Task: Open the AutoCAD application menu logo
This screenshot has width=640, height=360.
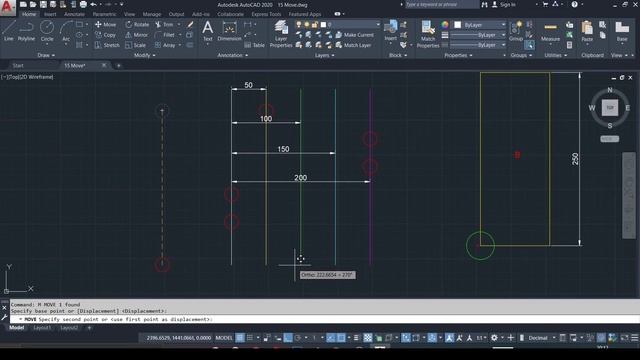Action: click(7, 7)
